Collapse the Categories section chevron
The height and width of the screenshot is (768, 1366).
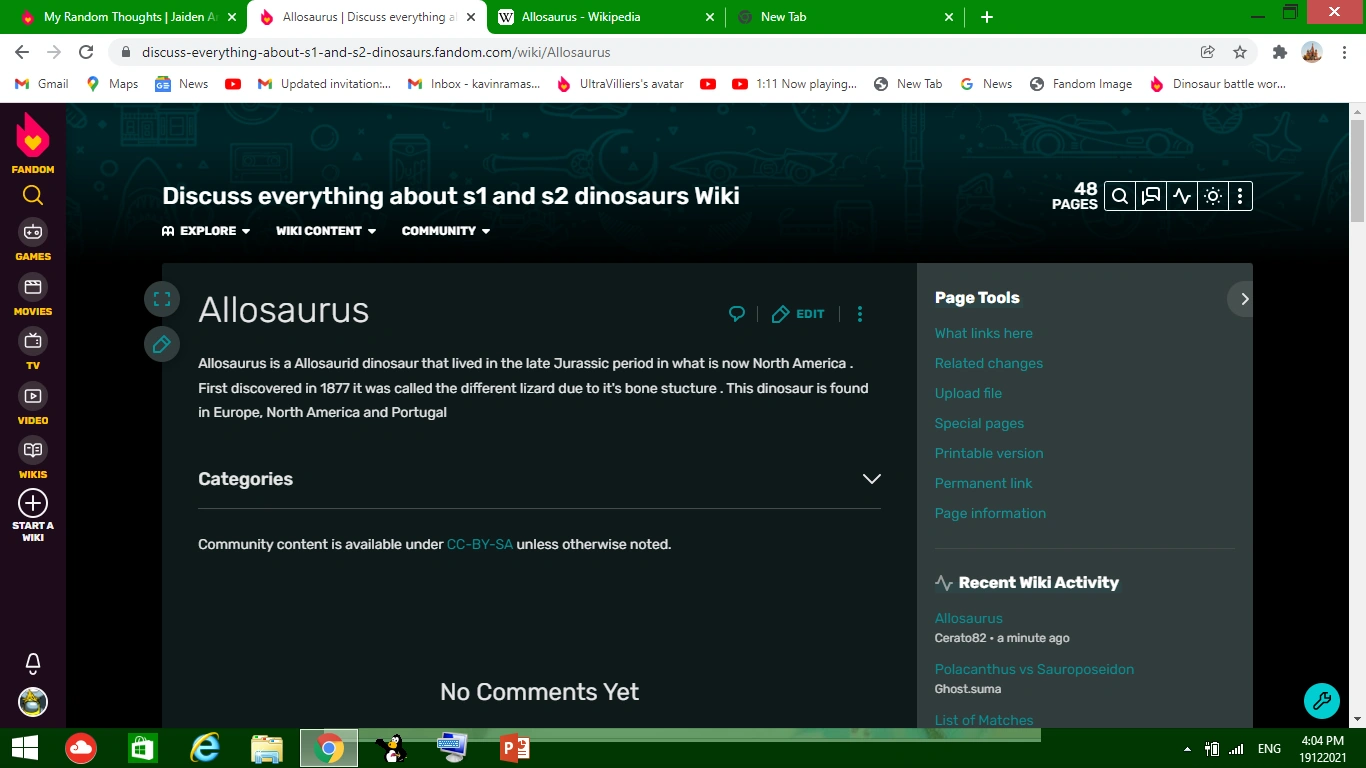pyautogui.click(x=871, y=479)
